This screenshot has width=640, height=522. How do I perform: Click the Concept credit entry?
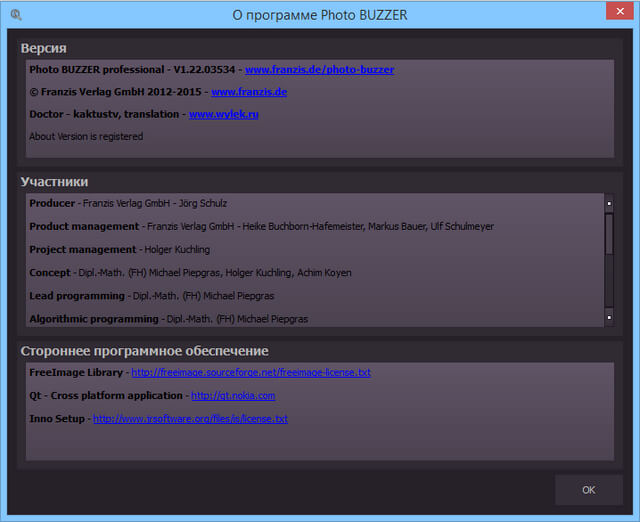tap(190, 272)
